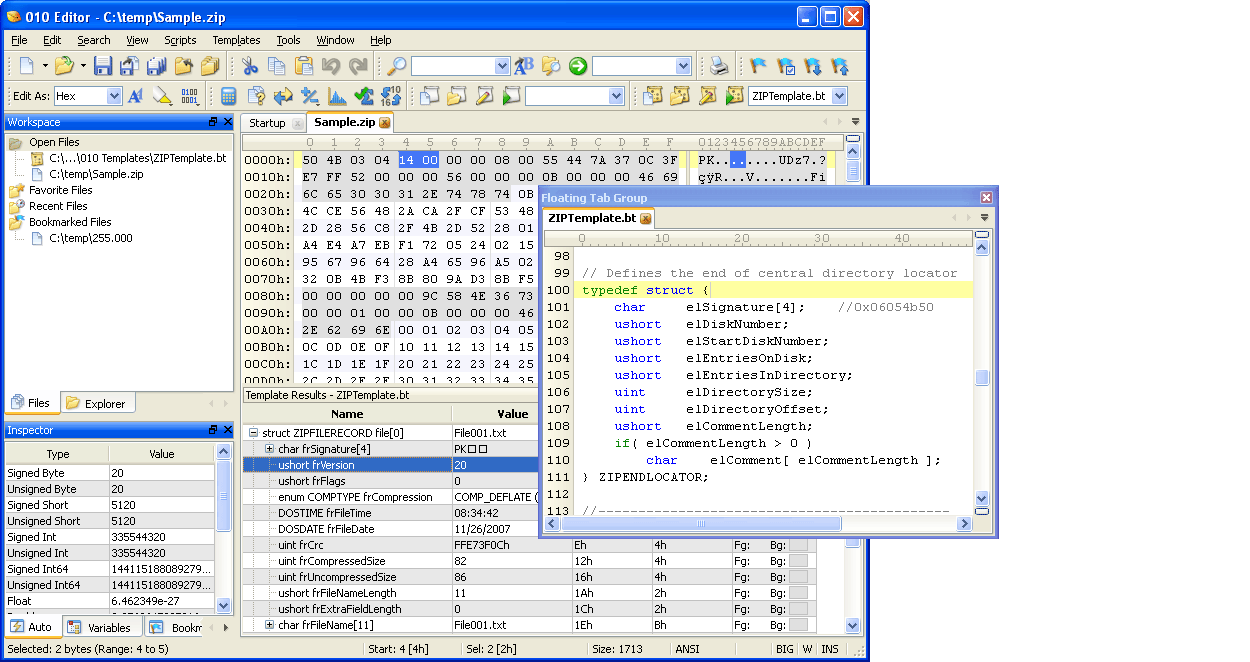The height and width of the screenshot is (662, 1250).
Task: Click Bg color swatch in frFileNameLength row
Action: pyautogui.click(x=798, y=593)
